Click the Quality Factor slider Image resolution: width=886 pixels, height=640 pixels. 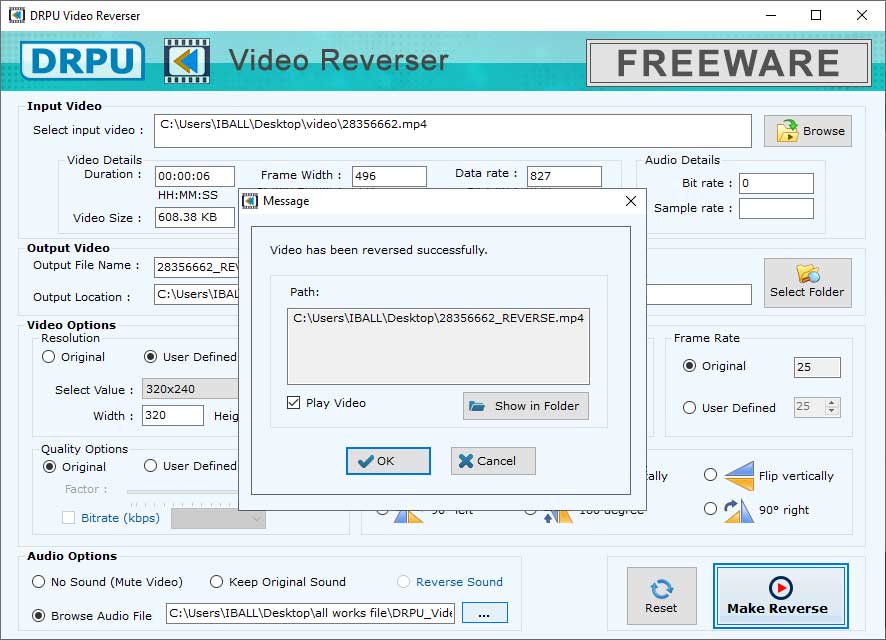182,491
